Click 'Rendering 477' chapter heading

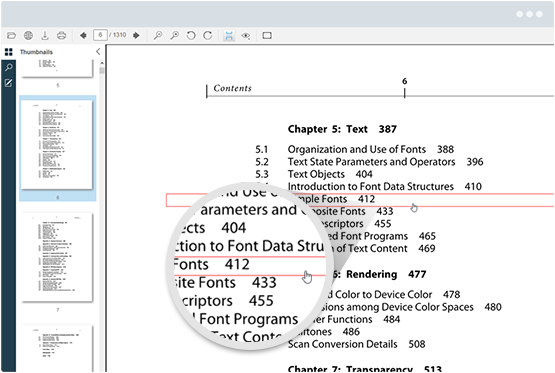(x=386, y=274)
